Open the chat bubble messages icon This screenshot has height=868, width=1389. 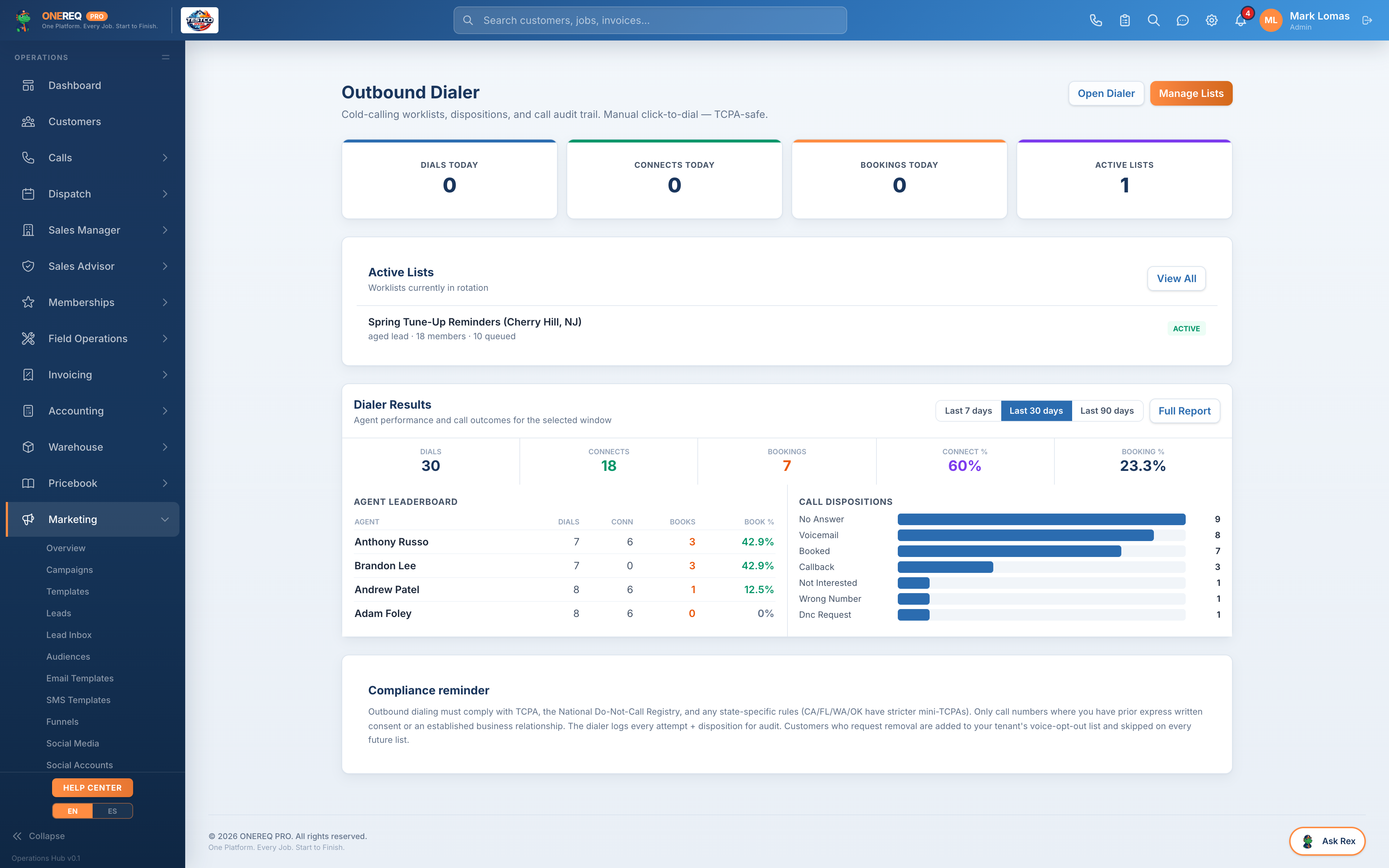pos(1182,21)
